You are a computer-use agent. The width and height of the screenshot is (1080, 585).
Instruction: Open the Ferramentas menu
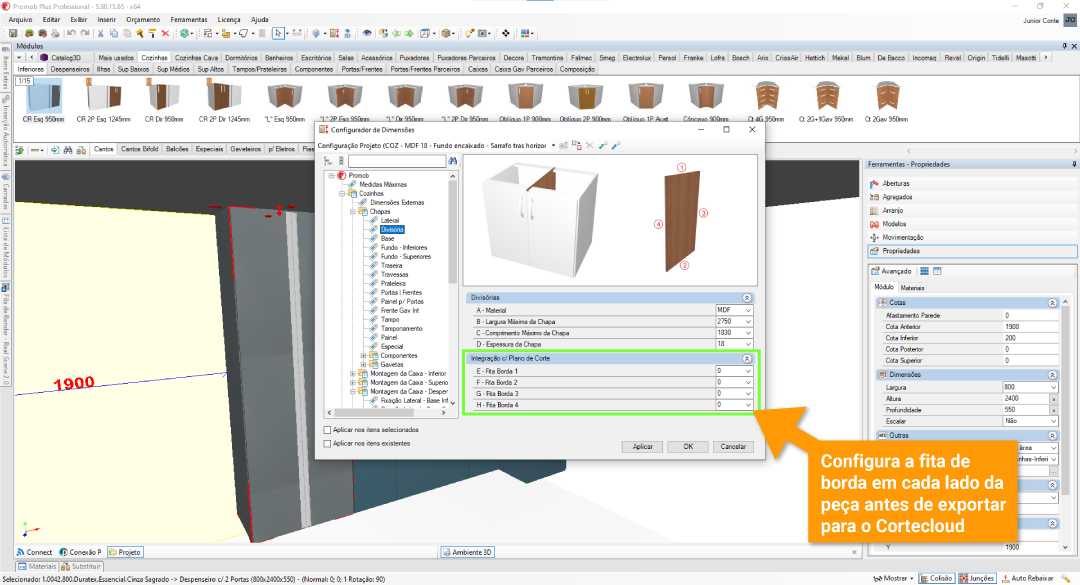[188, 19]
